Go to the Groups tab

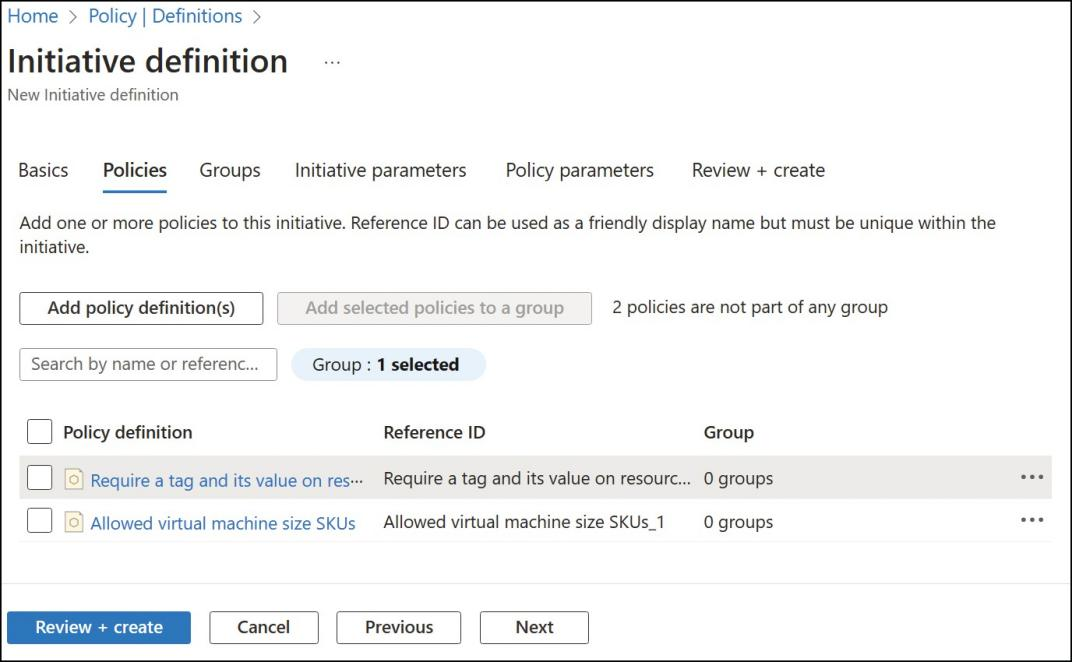click(230, 170)
